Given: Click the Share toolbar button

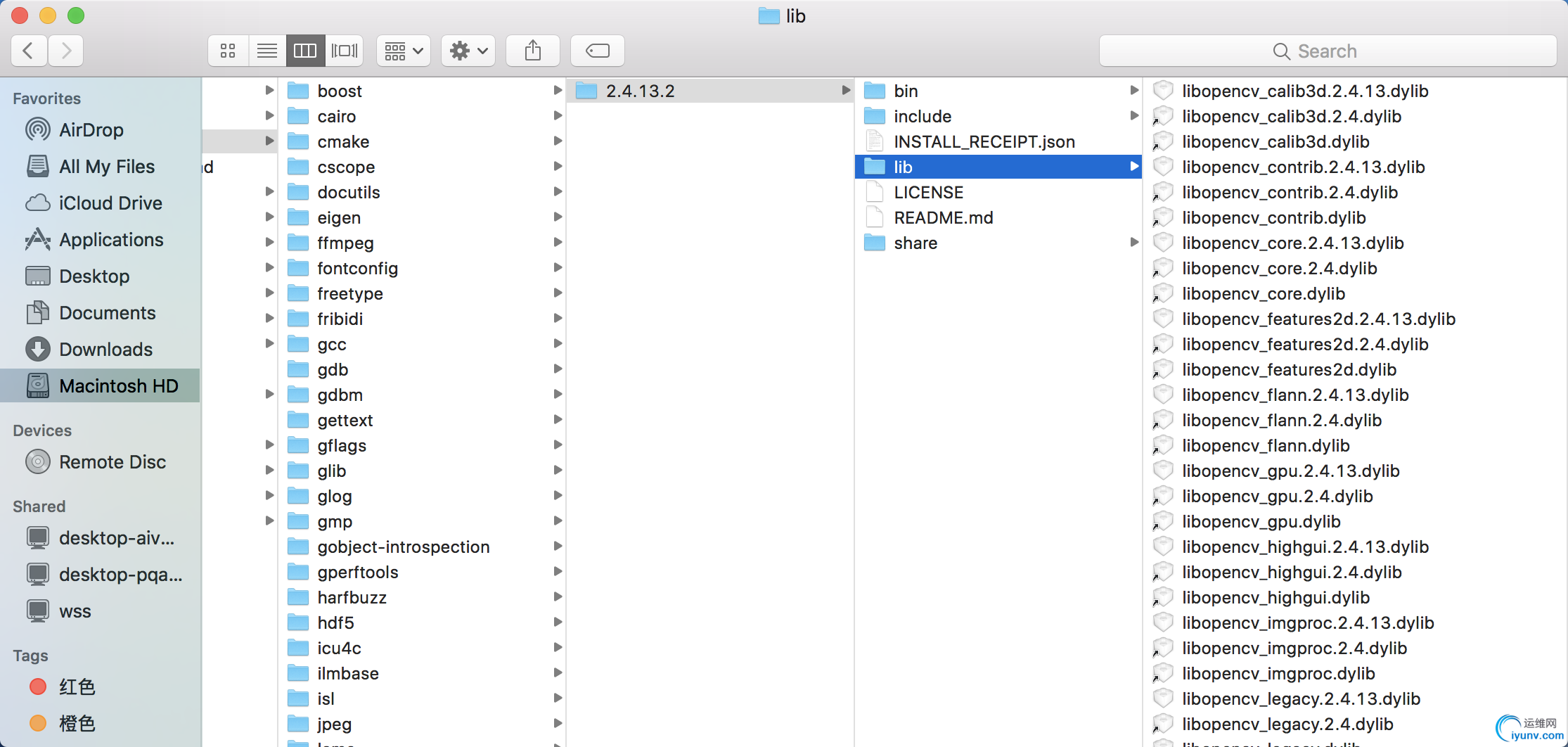Looking at the screenshot, I should (533, 51).
